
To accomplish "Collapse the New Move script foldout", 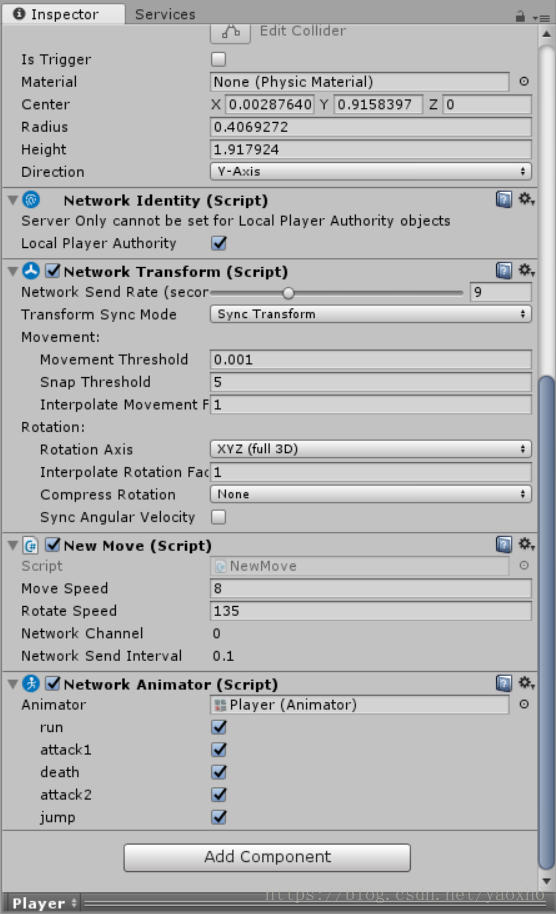I will pyautogui.click(x=13, y=546).
